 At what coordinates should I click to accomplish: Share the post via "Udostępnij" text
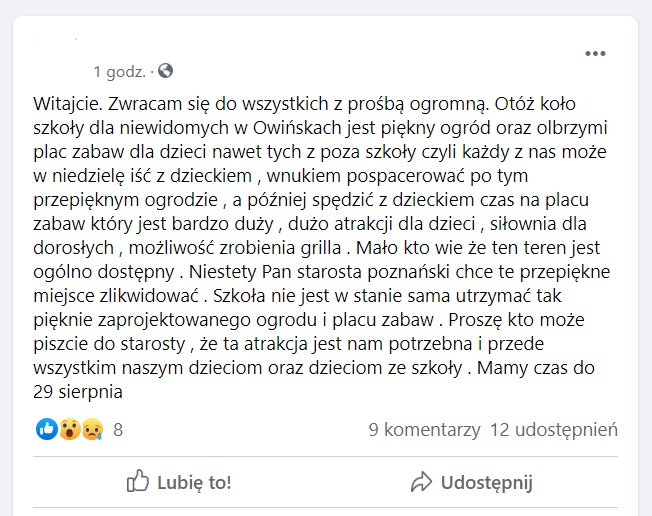click(487, 483)
